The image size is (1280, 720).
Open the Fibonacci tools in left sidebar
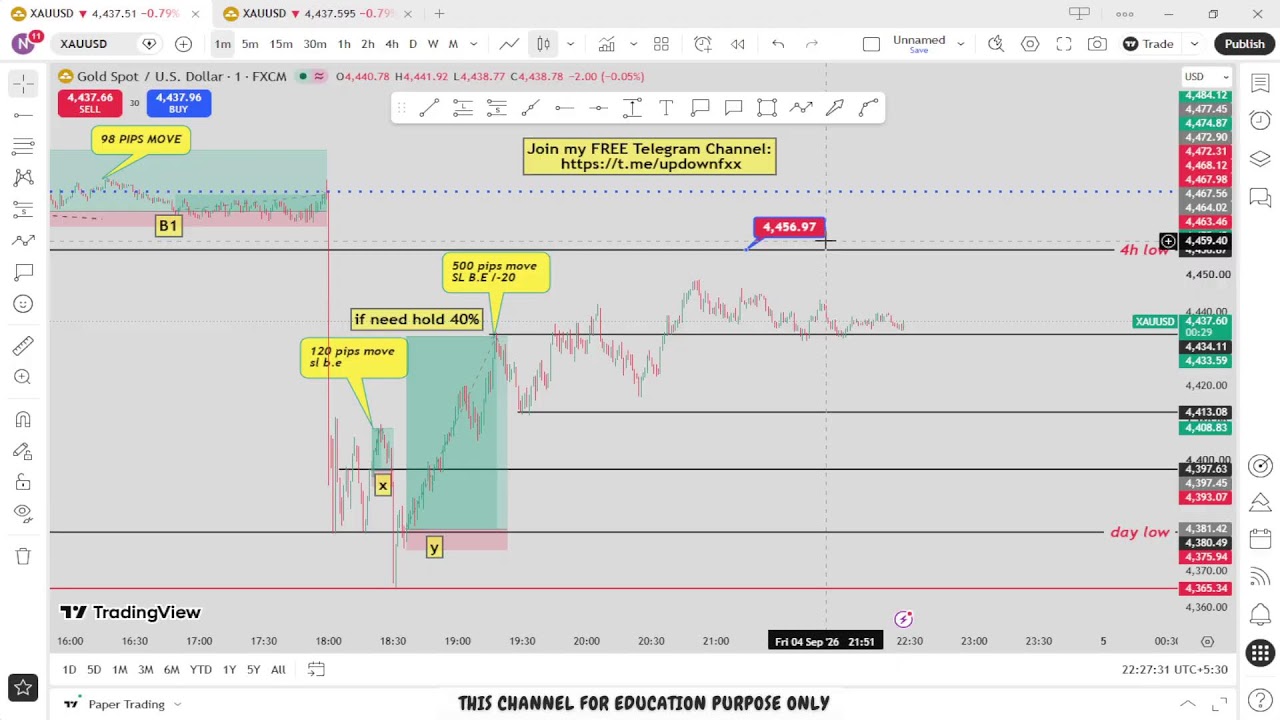[23, 146]
